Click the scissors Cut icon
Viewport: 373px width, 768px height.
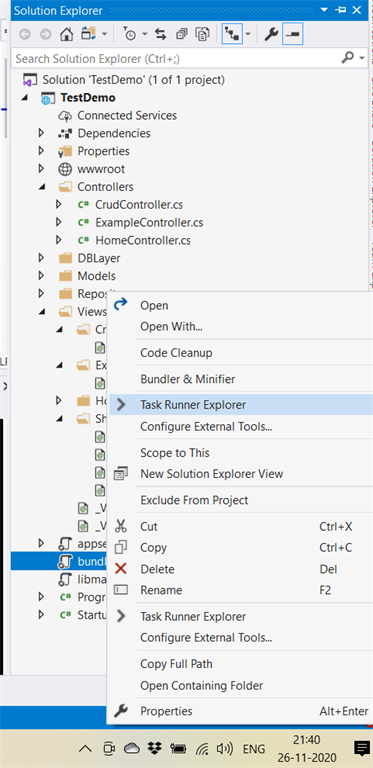tap(120, 527)
